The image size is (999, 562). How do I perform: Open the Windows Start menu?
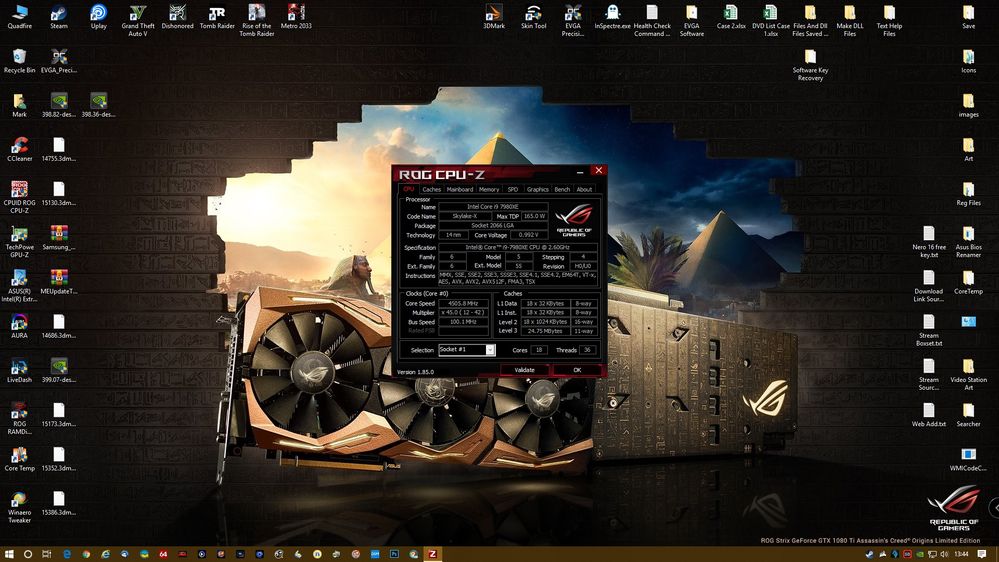click(9, 554)
